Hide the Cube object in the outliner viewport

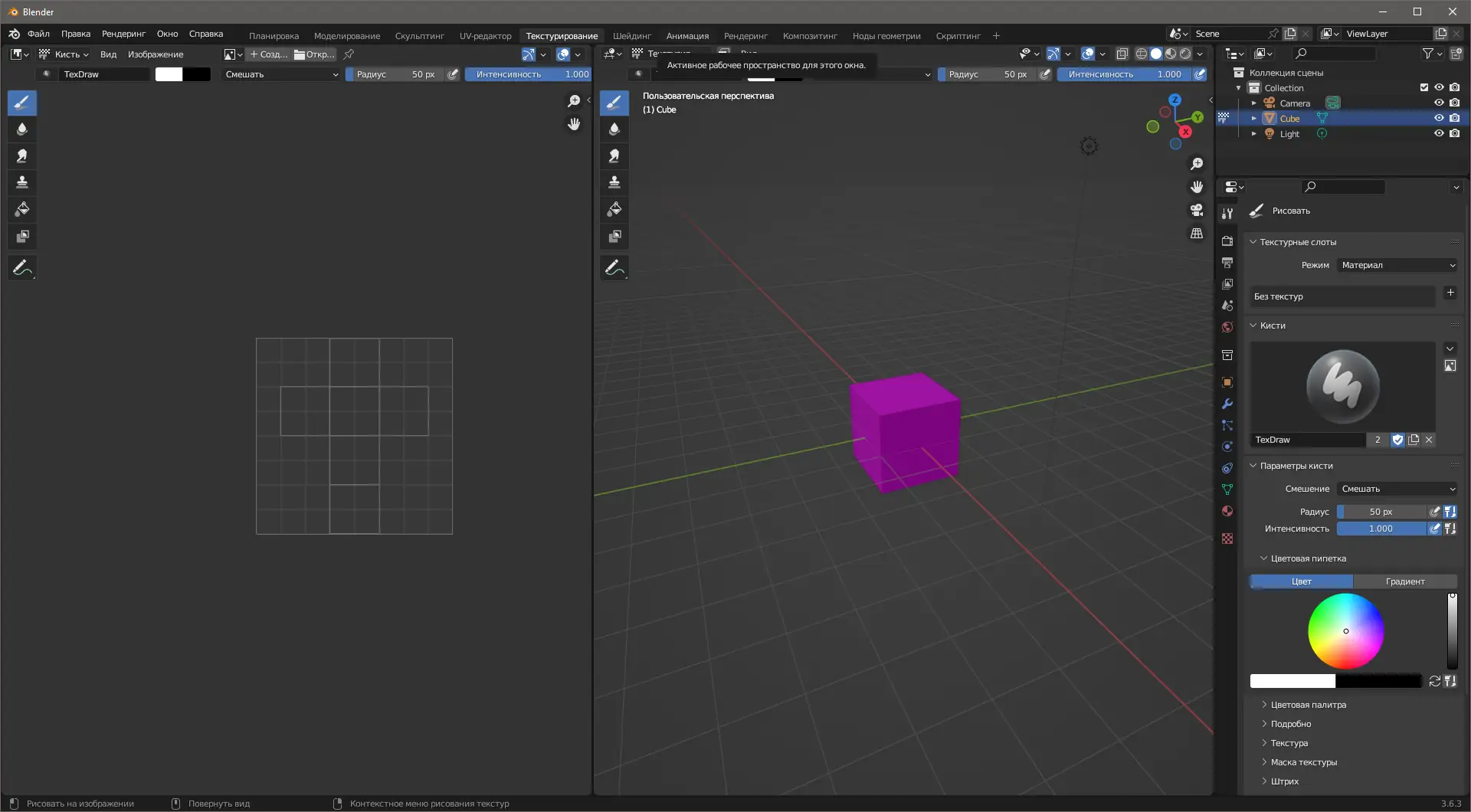(x=1439, y=119)
